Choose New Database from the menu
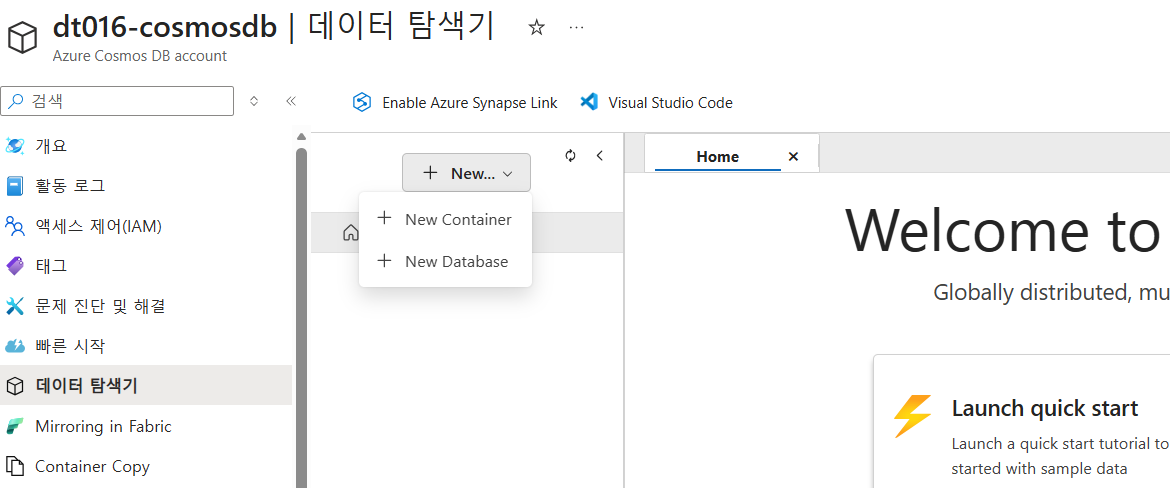 coord(445,261)
